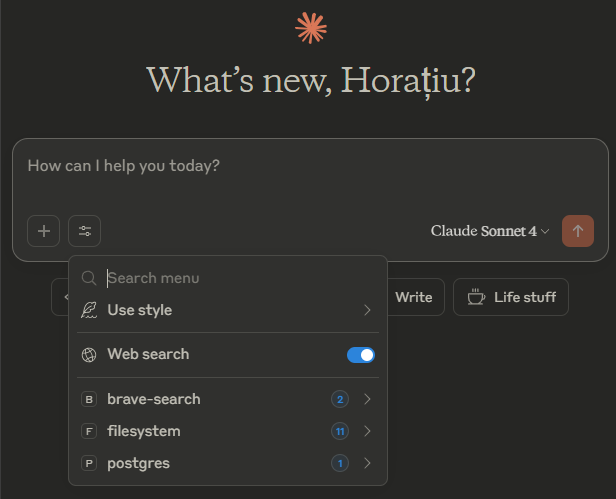Click the magnifier icon in search menu

89,278
